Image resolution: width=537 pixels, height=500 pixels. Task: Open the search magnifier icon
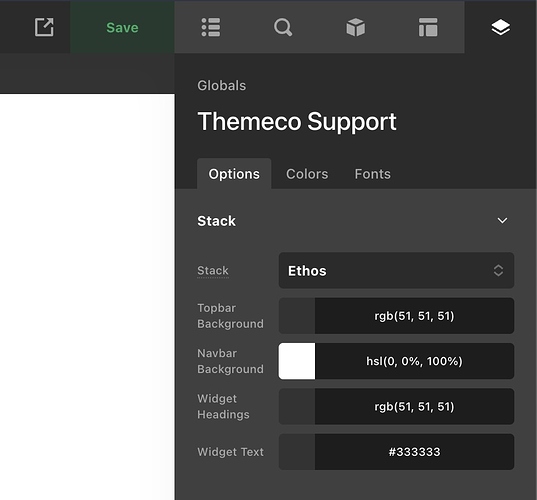(283, 27)
